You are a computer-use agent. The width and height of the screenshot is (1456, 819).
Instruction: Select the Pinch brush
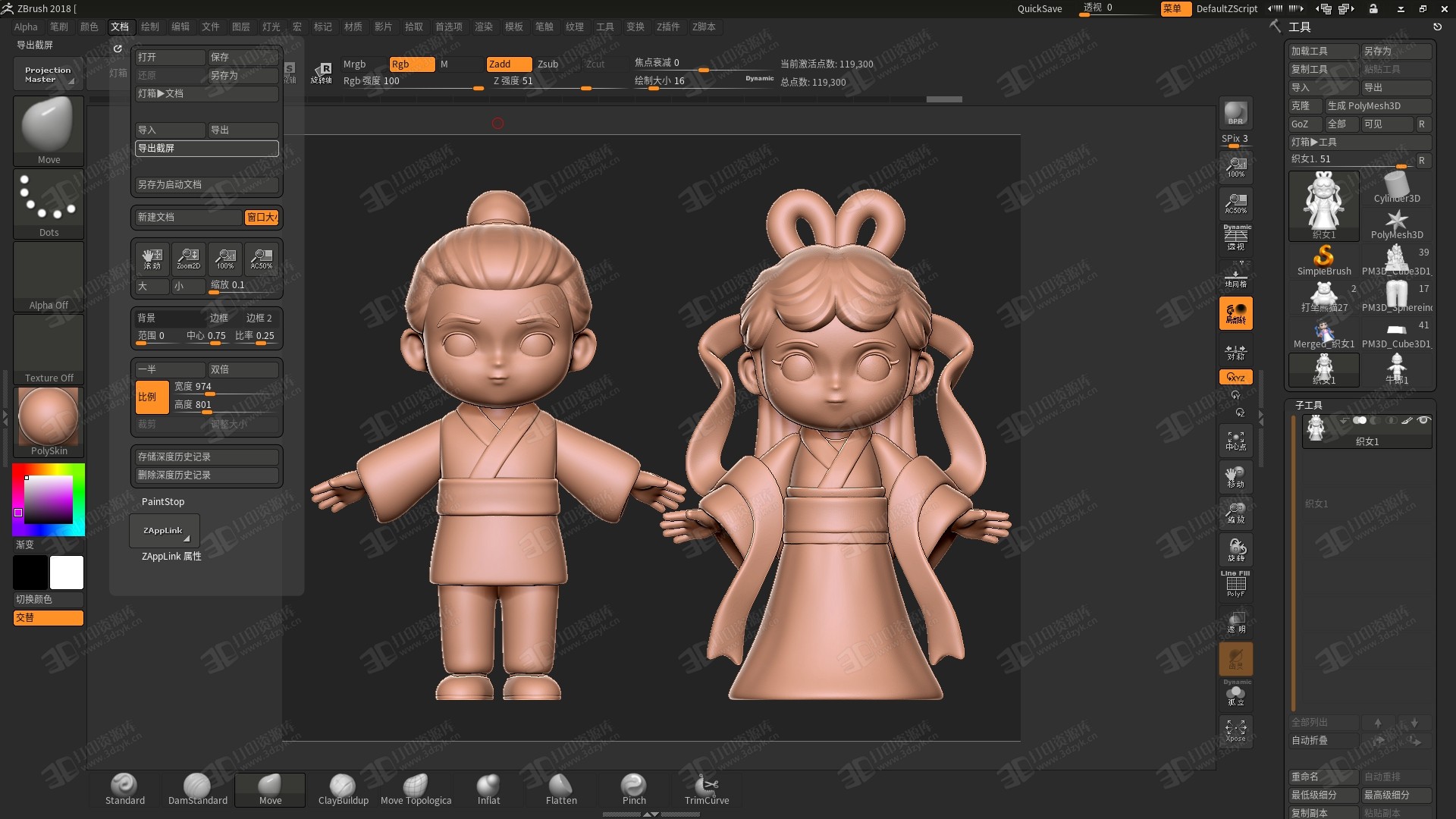click(634, 789)
